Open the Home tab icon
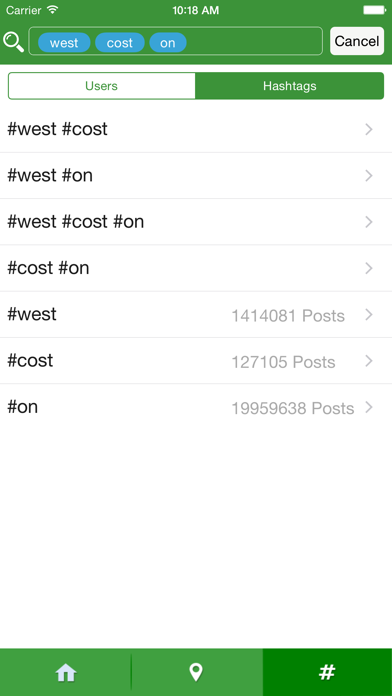Image resolution: width=392 pixels, height=696 pixels. point(66,672)
